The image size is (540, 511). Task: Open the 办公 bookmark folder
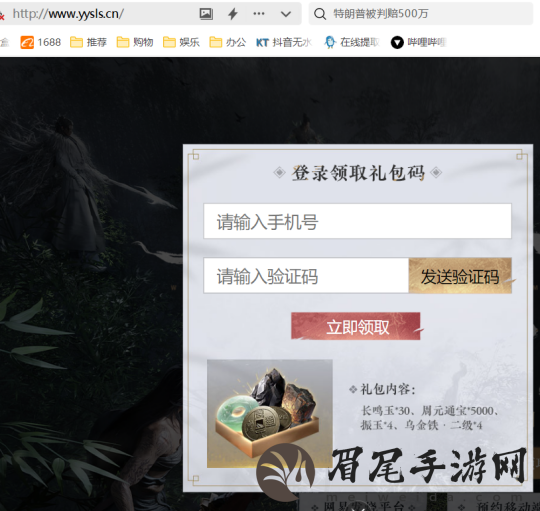[x=228, y=42]
